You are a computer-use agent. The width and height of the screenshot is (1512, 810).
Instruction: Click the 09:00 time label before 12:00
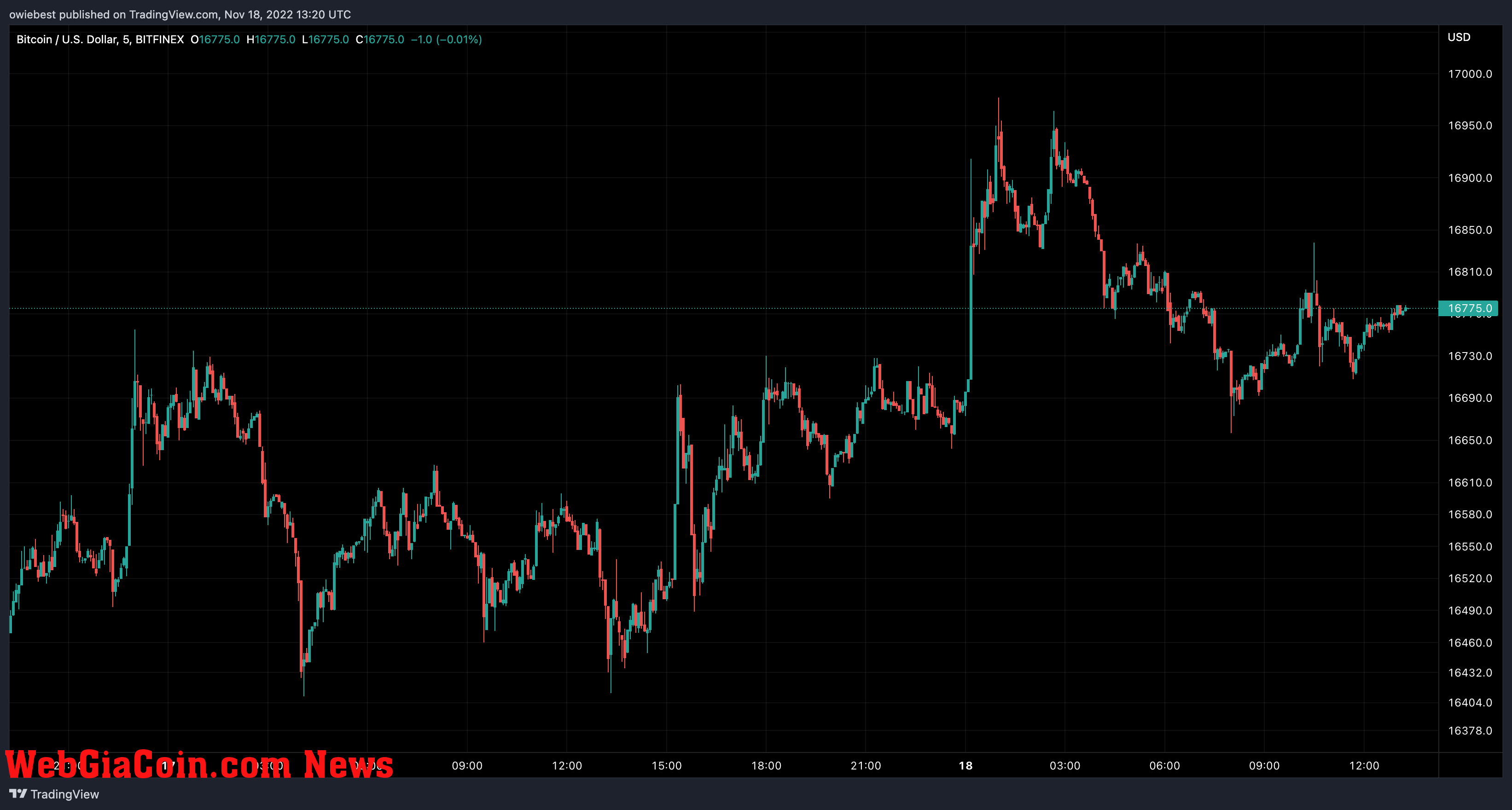[467, 765]
